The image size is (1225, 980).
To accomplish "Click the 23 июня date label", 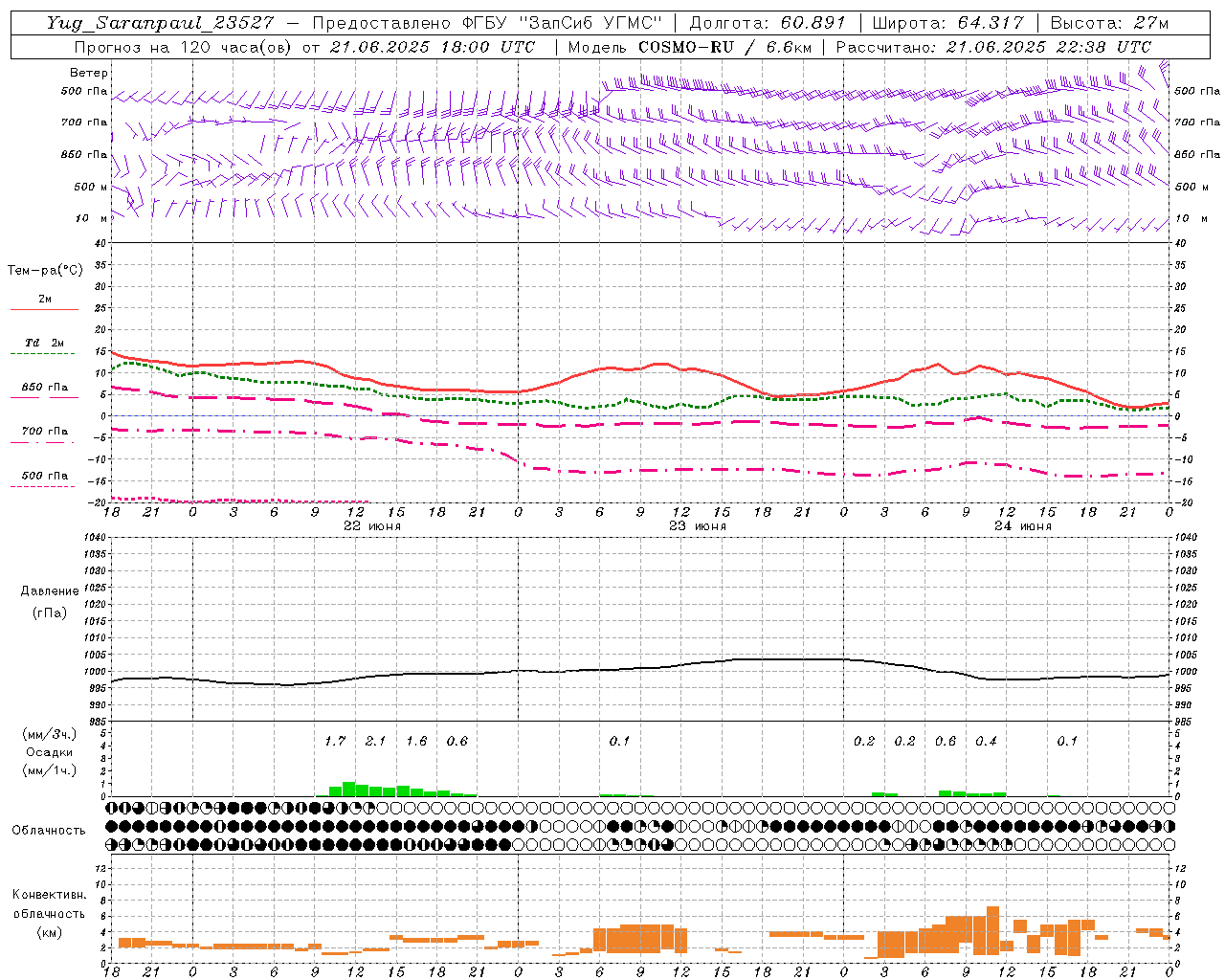I will point(698,526).
